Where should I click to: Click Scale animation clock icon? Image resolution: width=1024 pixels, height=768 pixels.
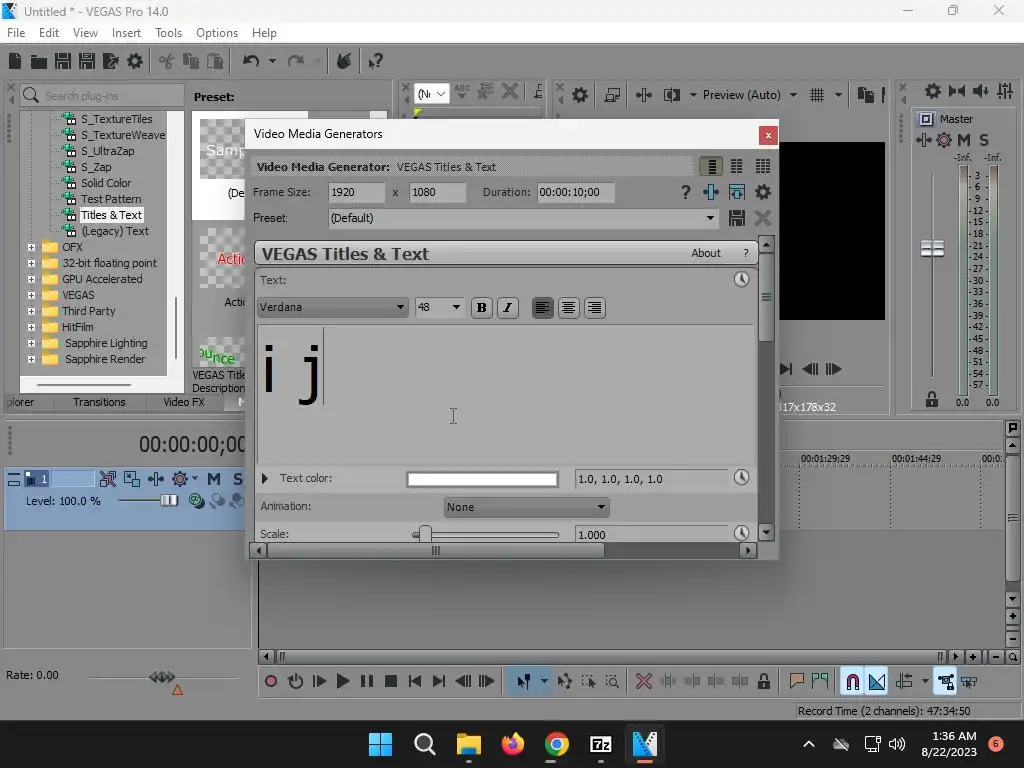click(741, 533)
